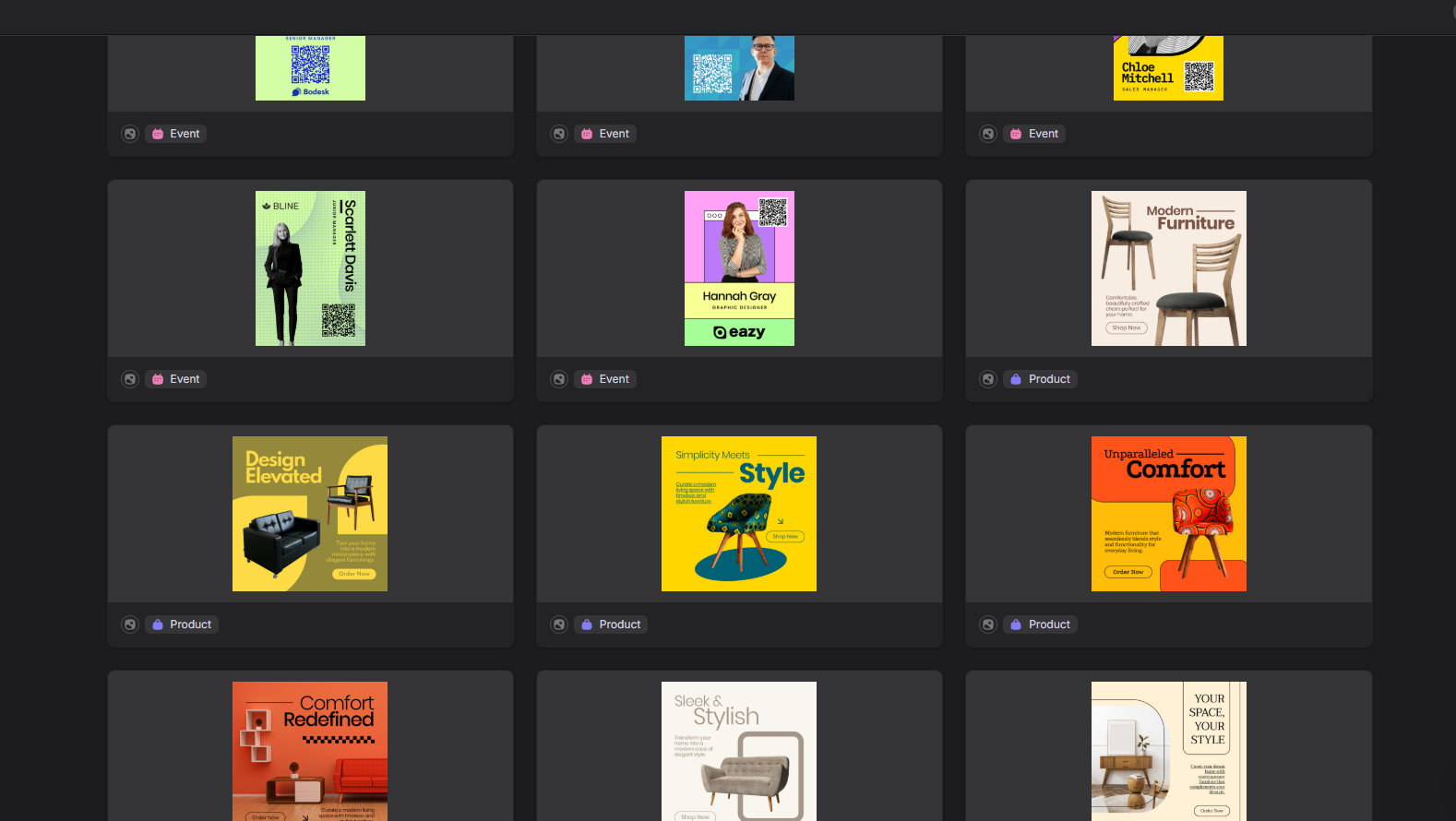Choose the Product tag on Design Elevated card
The image size is (1456, 821).
[182, 625]
